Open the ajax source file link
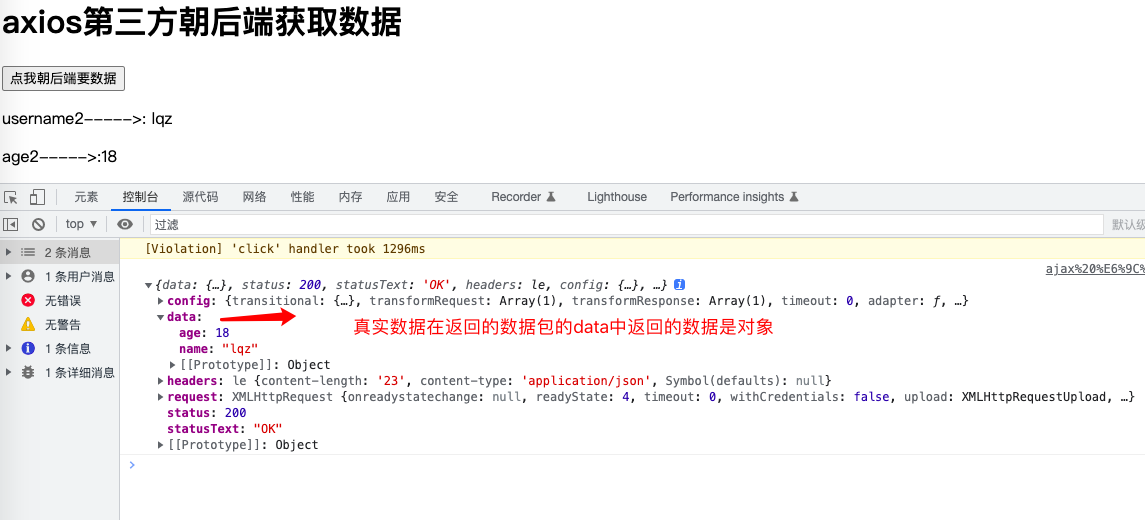 click(1095, 268)
